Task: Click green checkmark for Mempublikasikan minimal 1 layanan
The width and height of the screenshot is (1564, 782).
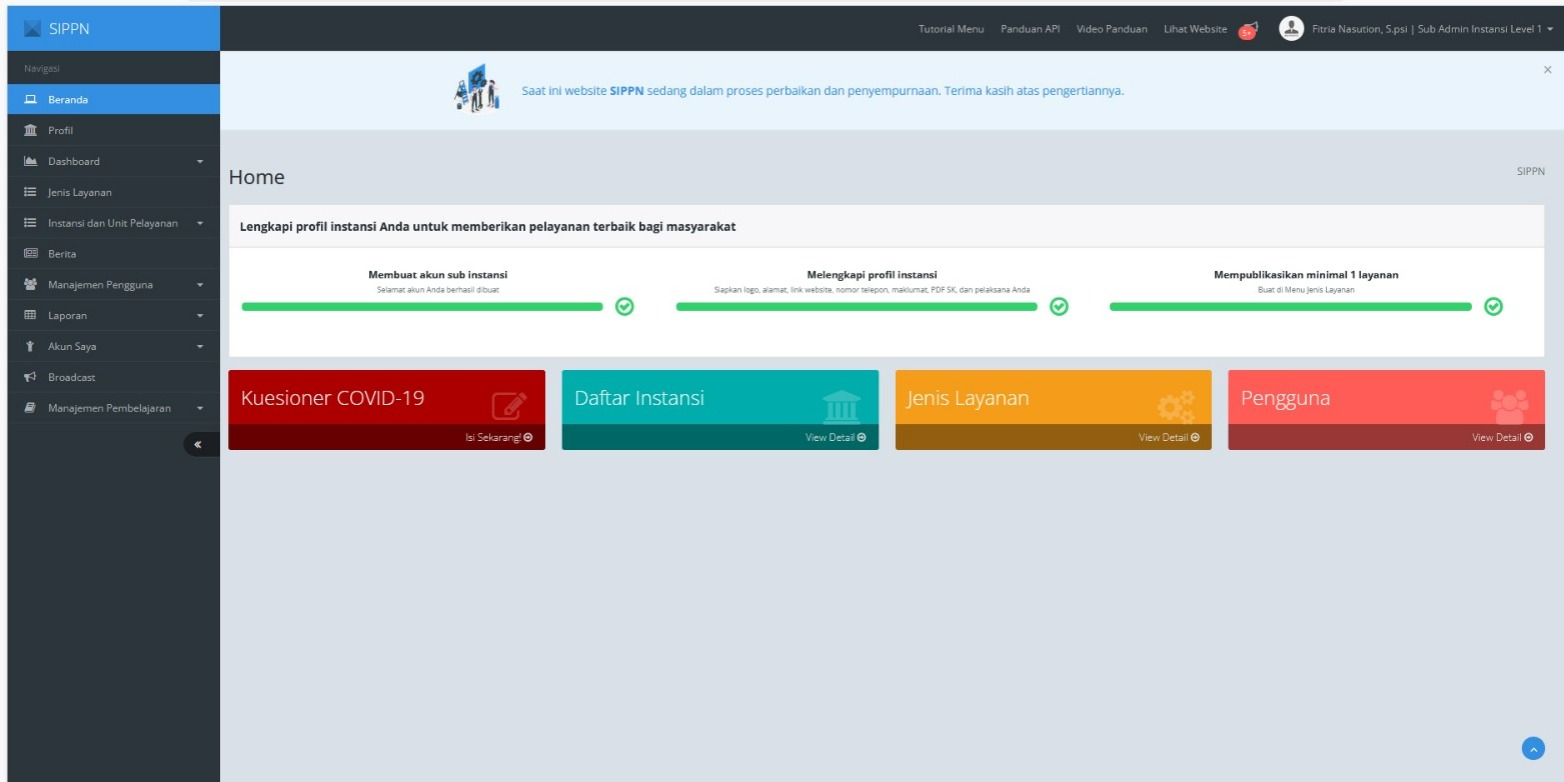Action: tap(1493, 307)
